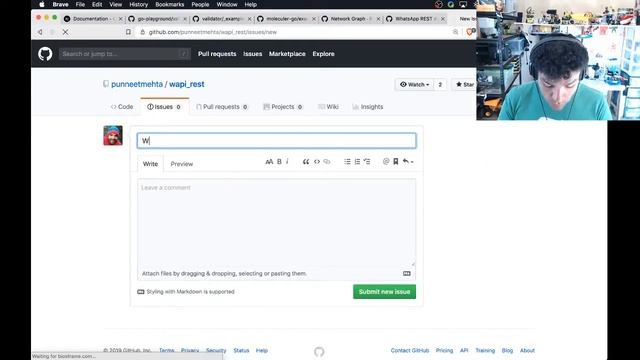Open the People menu
The image size is (640, 360).
point(200,4)
